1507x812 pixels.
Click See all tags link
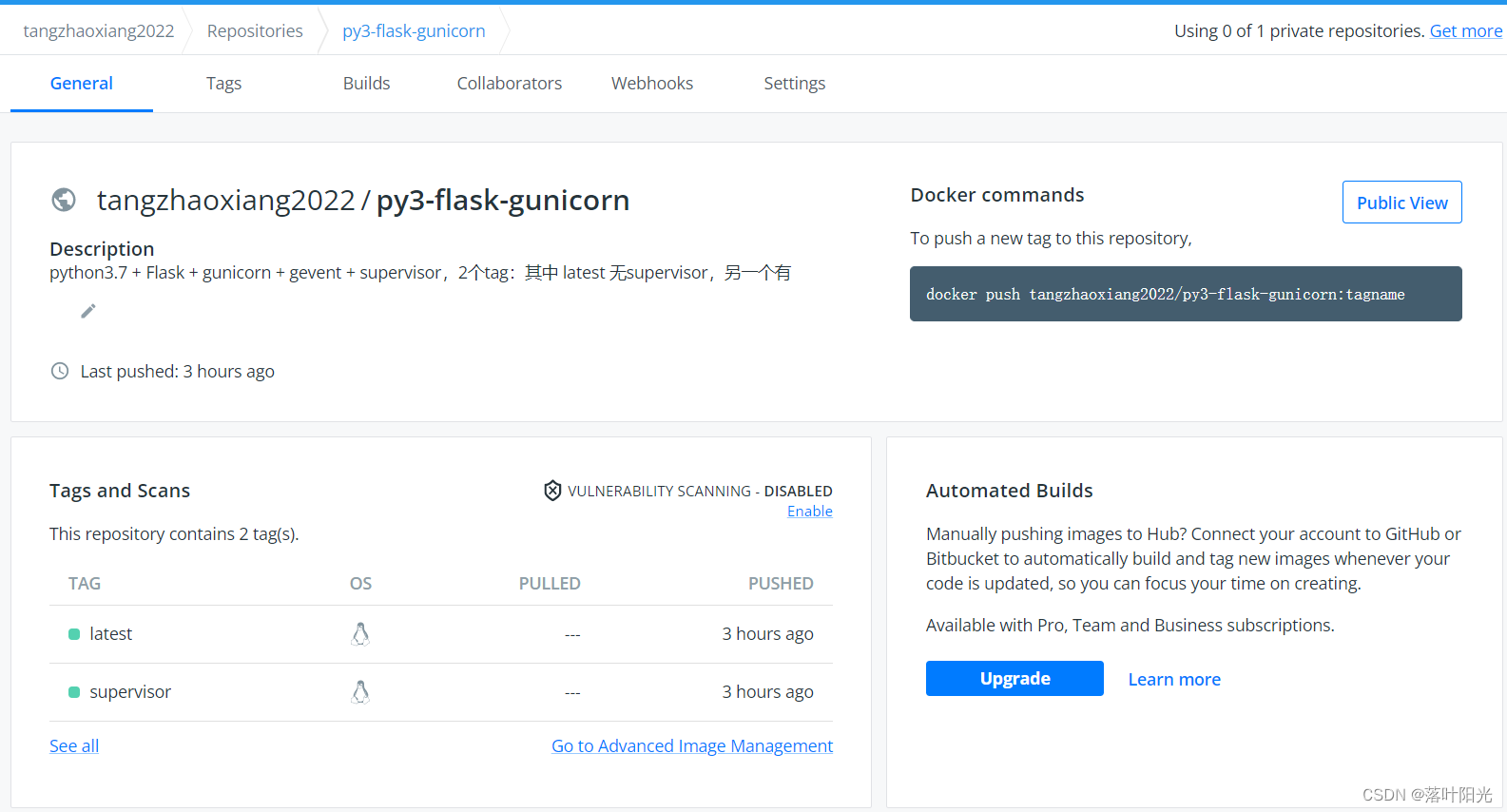74,746
